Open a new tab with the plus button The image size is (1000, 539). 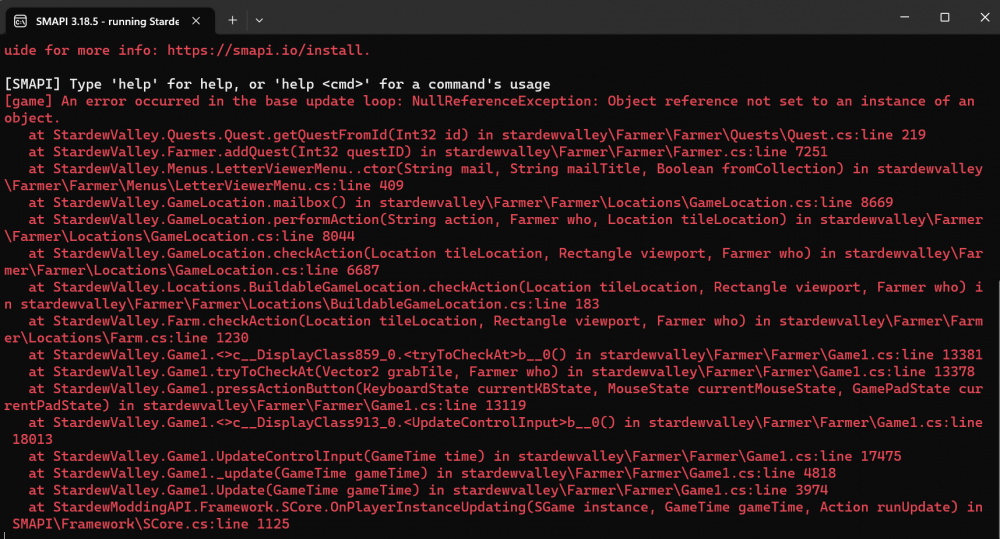(233, 20)
